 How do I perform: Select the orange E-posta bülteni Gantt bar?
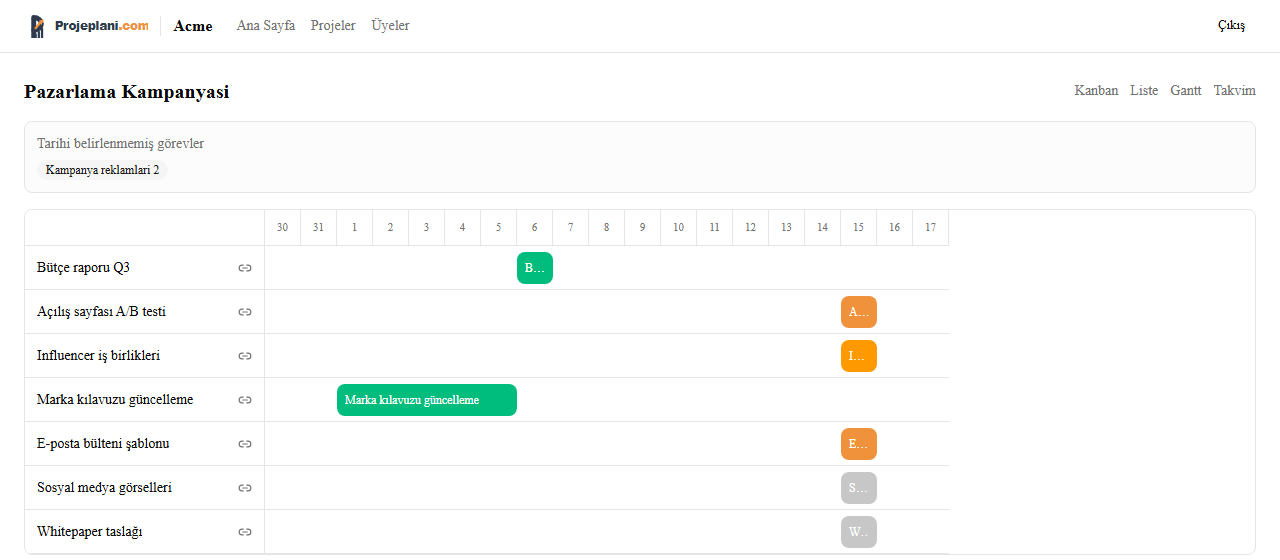[859, 444]
